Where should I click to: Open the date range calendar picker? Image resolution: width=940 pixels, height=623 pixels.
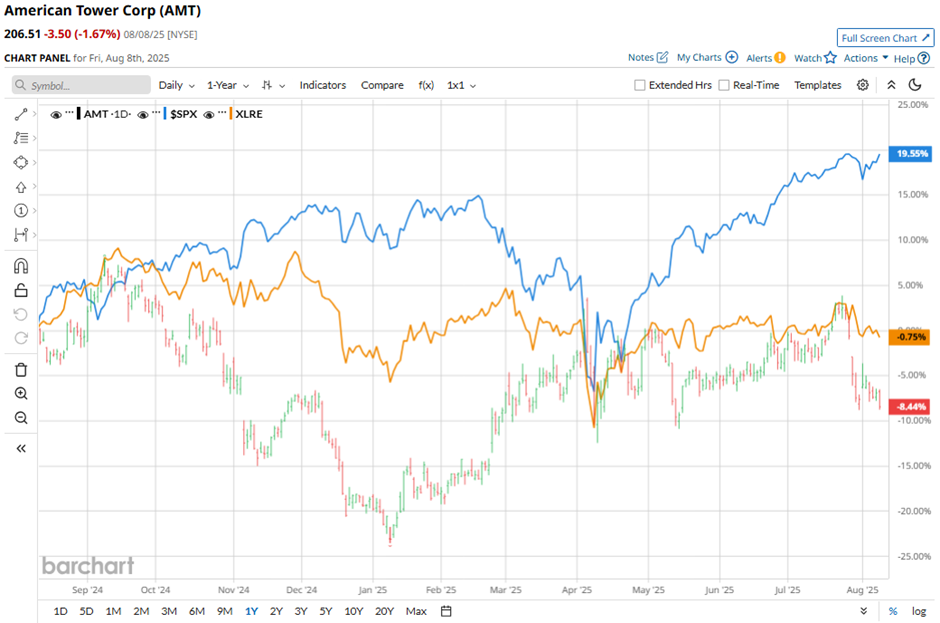[446, 611]
